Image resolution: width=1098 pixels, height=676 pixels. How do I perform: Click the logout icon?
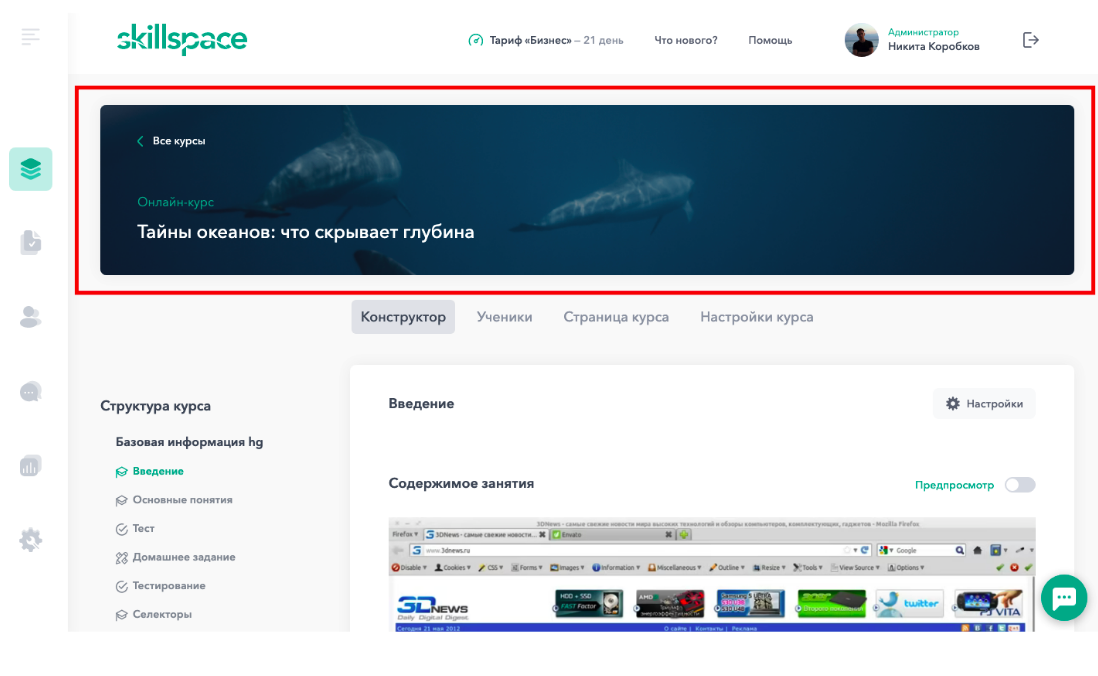(1030, 40)
